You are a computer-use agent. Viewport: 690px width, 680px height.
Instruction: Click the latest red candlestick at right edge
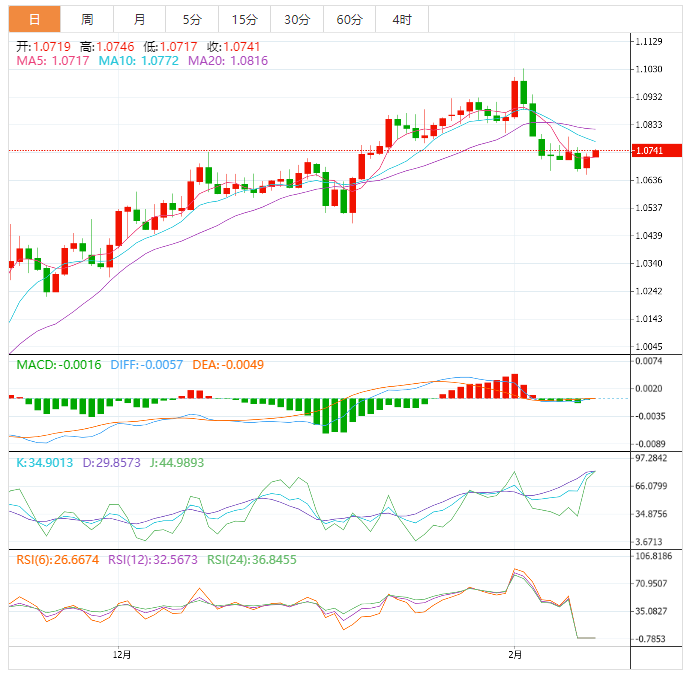tap(596, 154)
